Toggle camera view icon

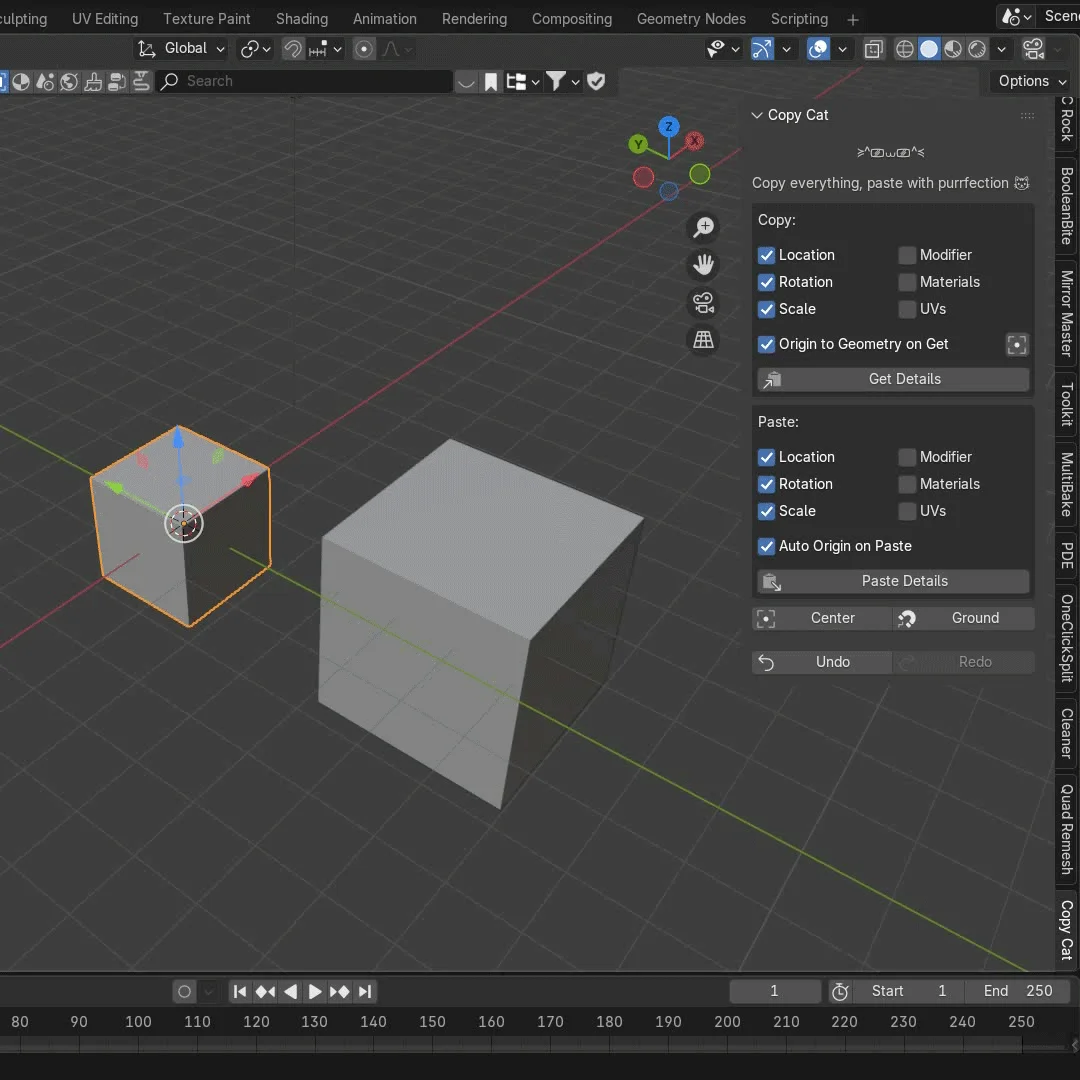(704, 303)
